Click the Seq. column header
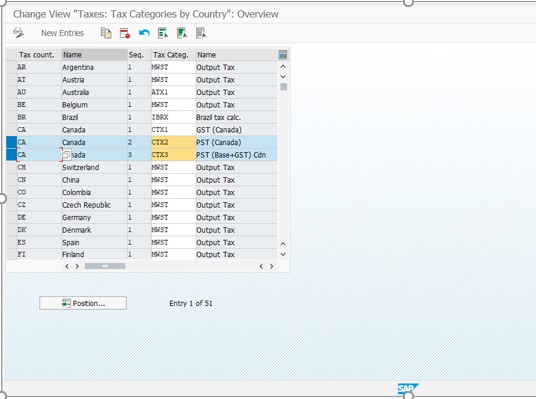 (x=139, y=55)
